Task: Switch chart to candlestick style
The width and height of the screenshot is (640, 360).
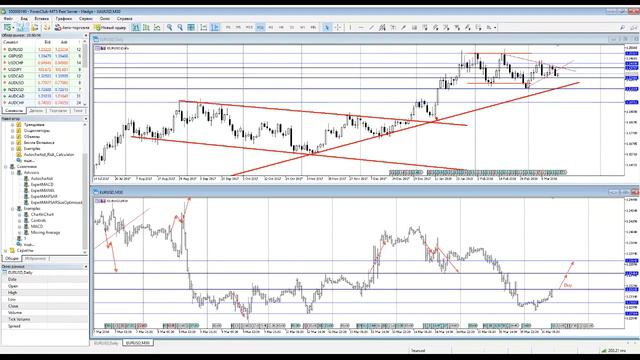Action: 146,27
